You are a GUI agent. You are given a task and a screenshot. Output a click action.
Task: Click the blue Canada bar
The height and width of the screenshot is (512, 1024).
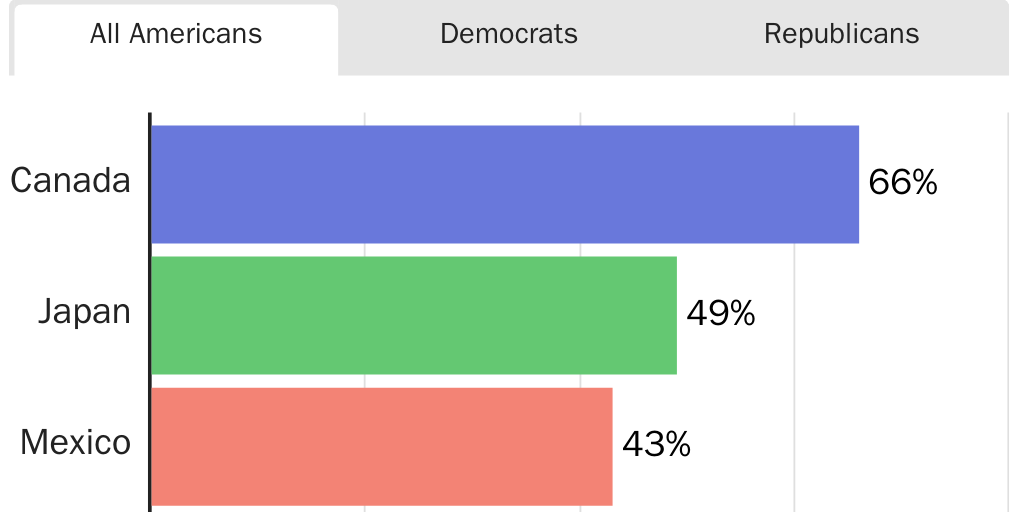coord(504,184)
